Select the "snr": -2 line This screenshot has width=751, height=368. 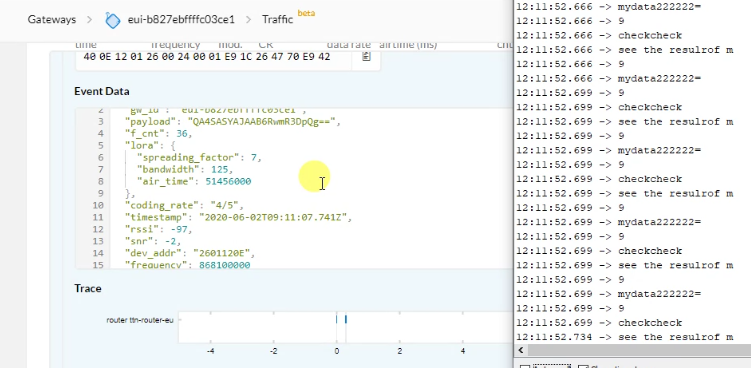pos(153,242)
